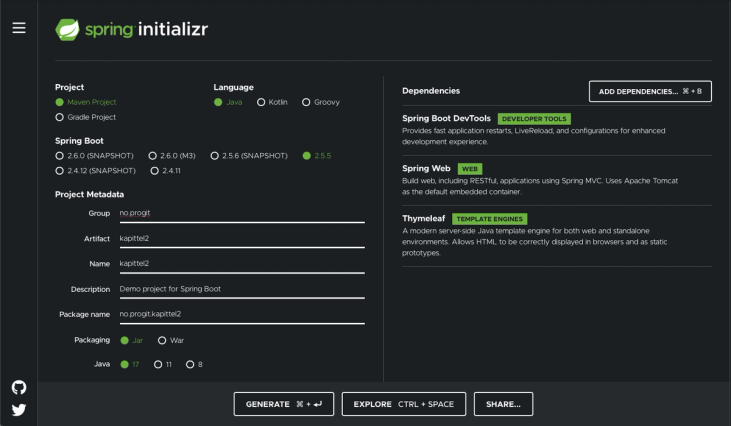
Task: Focus the Name input field
Action: click(242, 264)
